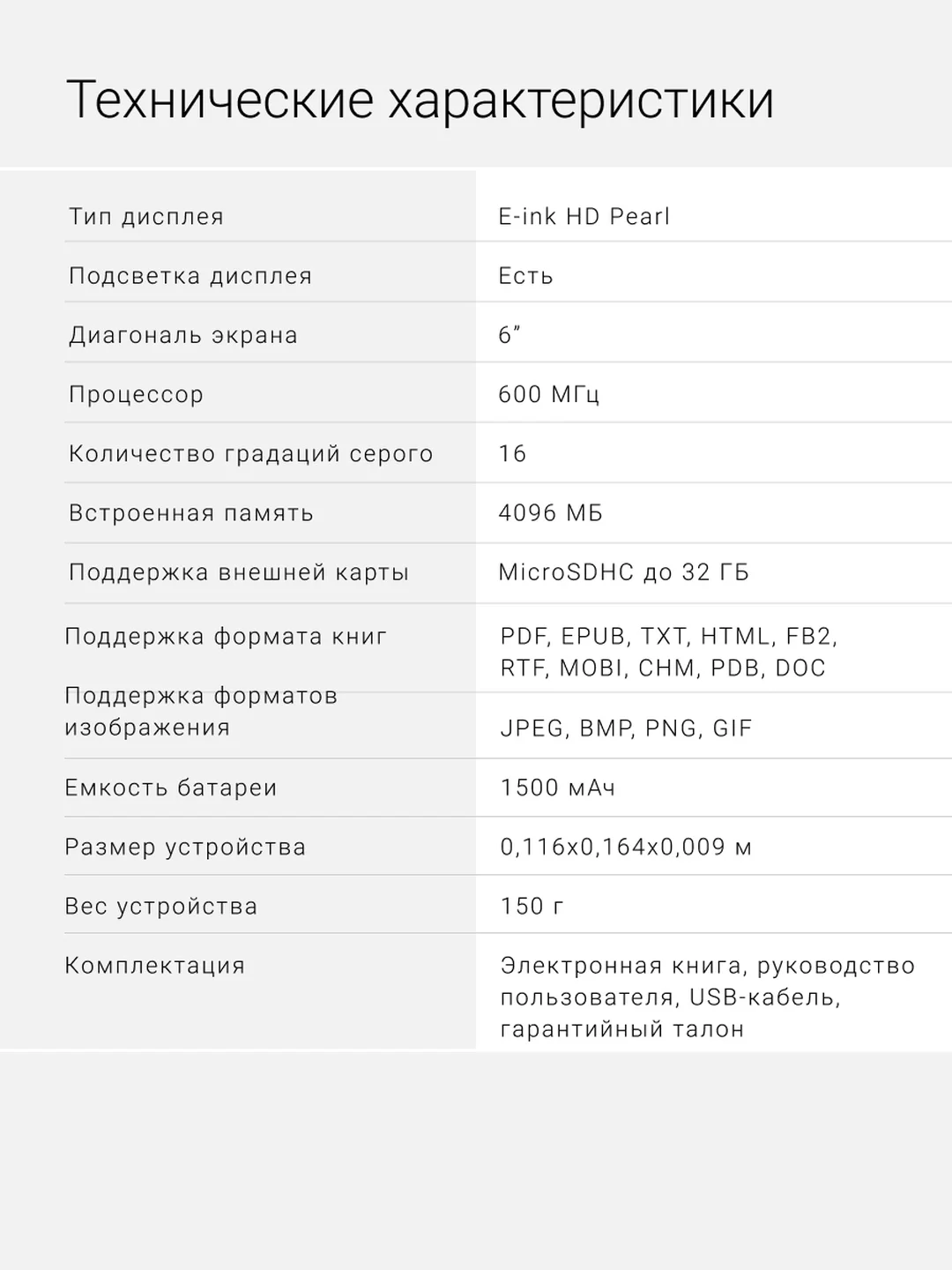Screen dimensions: 952x1270
Task: Select the Электронная книга, руководство text
Action: 708,966
